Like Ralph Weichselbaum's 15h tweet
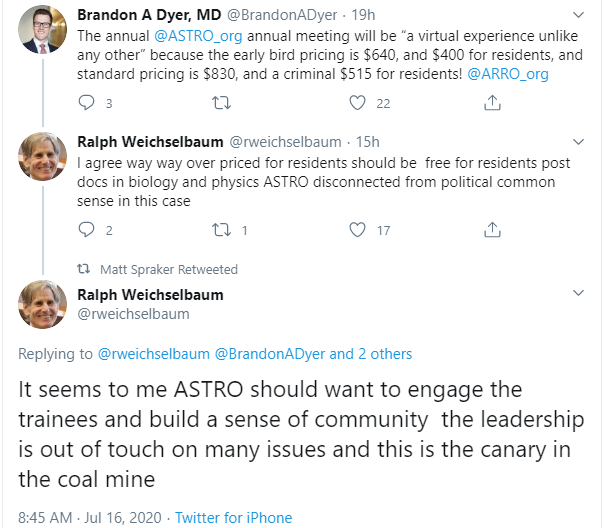The height and width of the screenshot is (528, 605). point(357,230)
